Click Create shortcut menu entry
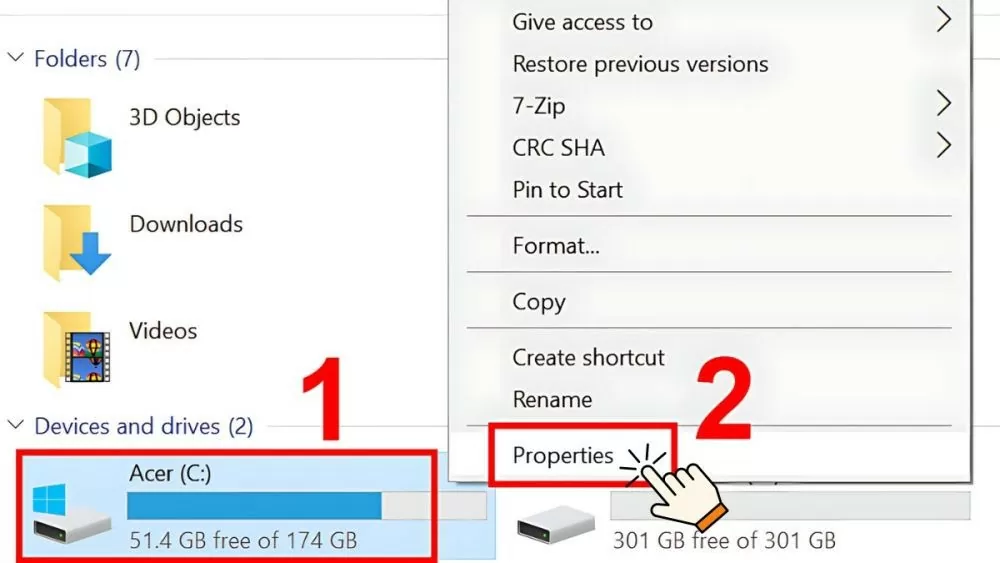1000x563 pixels. [x=588, y=358]
